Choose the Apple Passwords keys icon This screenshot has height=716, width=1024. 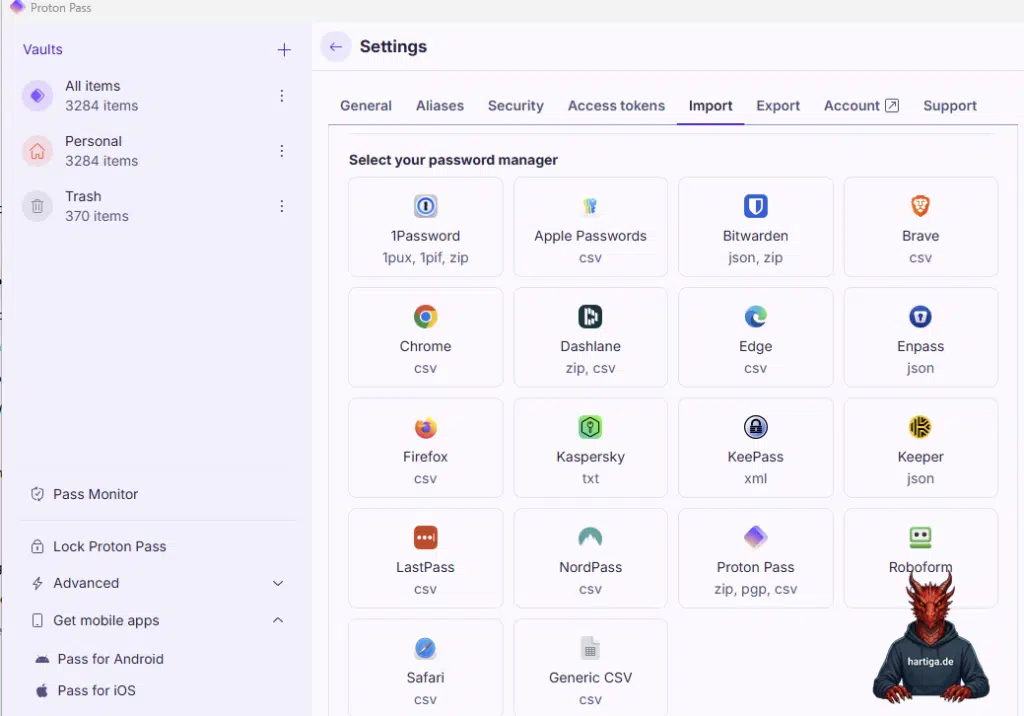[x=590, y=206]
